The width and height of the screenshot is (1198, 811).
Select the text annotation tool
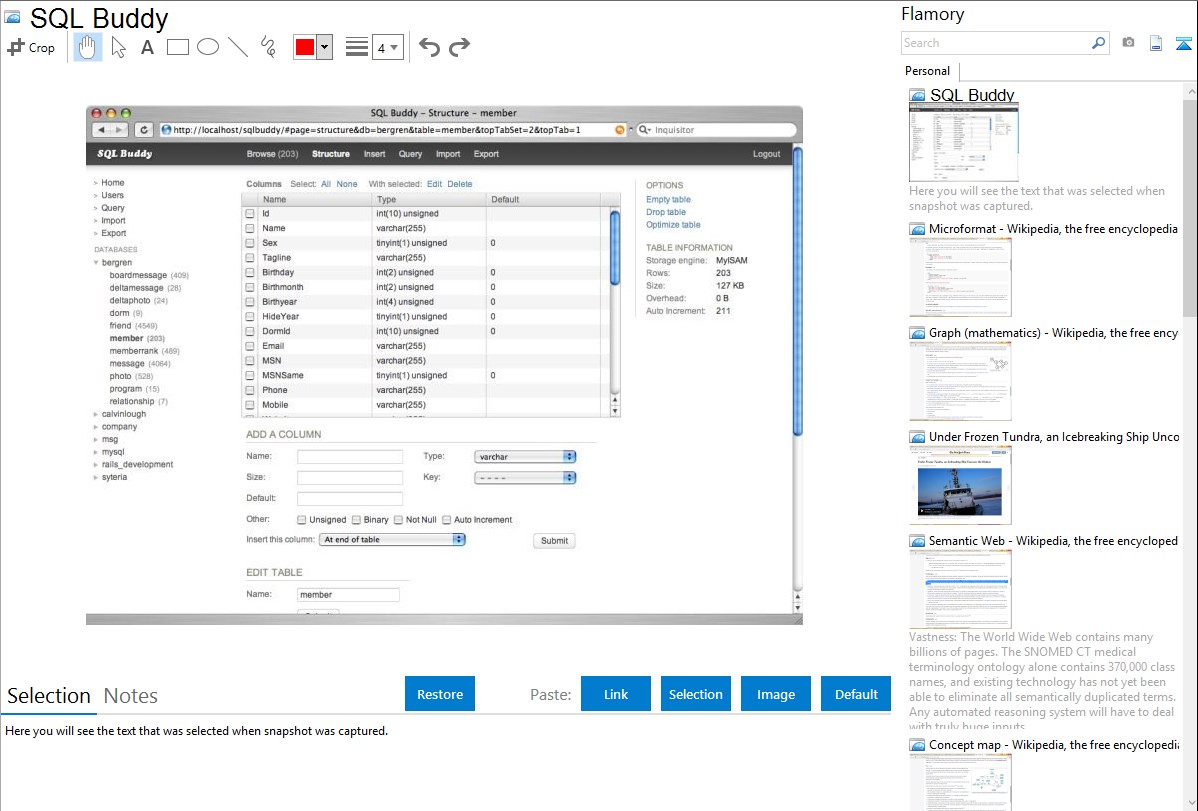pyautogui.click(x=147, y=47)
